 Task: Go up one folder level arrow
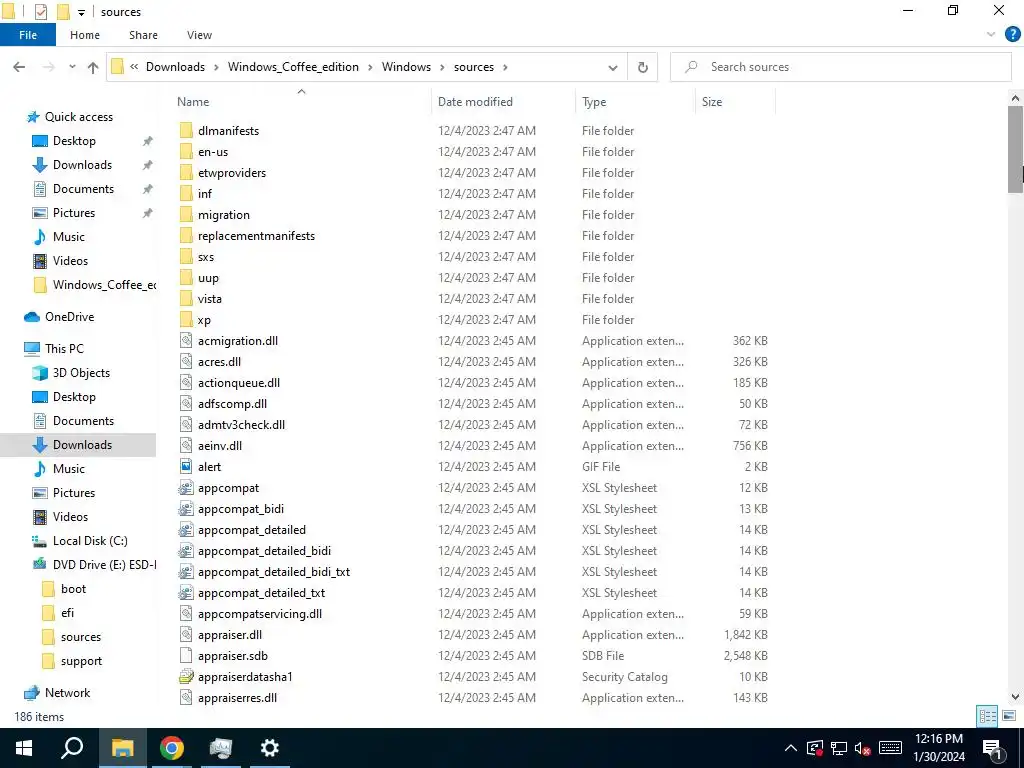click(x=93, y=67)
